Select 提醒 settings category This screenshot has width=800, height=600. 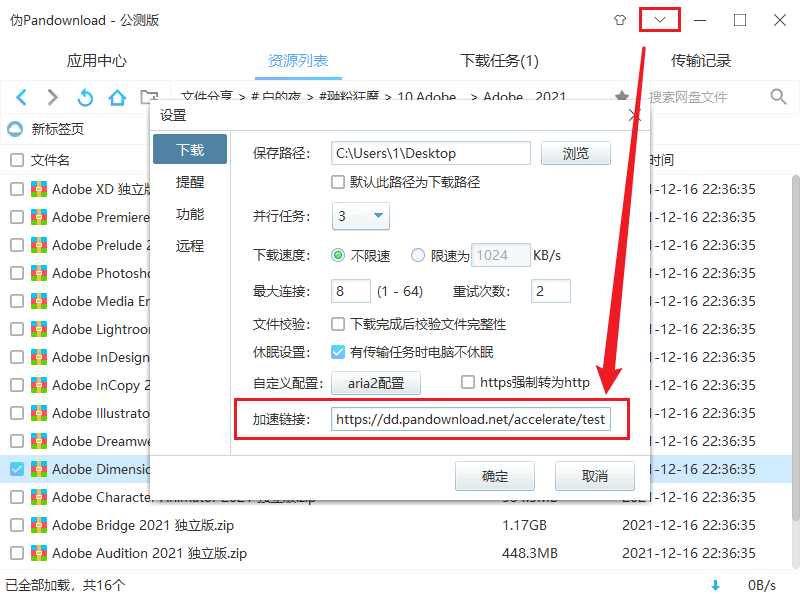pos(190,182)
